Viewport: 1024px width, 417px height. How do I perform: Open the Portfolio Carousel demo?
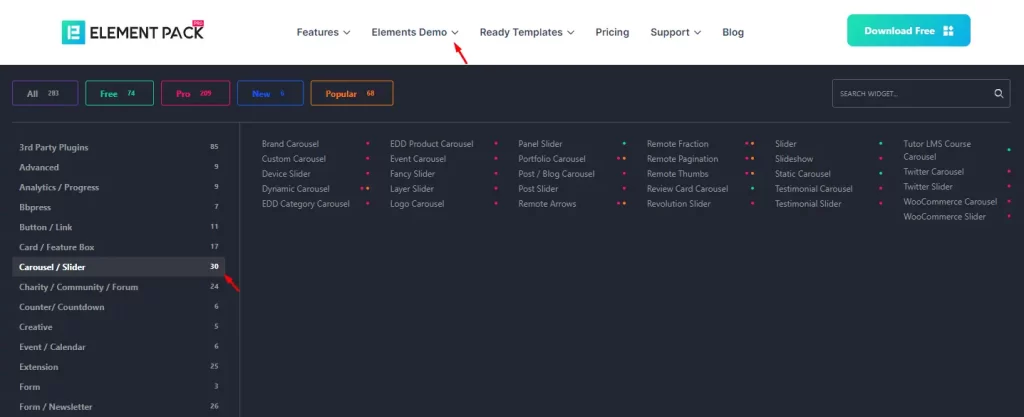point(552,159)
